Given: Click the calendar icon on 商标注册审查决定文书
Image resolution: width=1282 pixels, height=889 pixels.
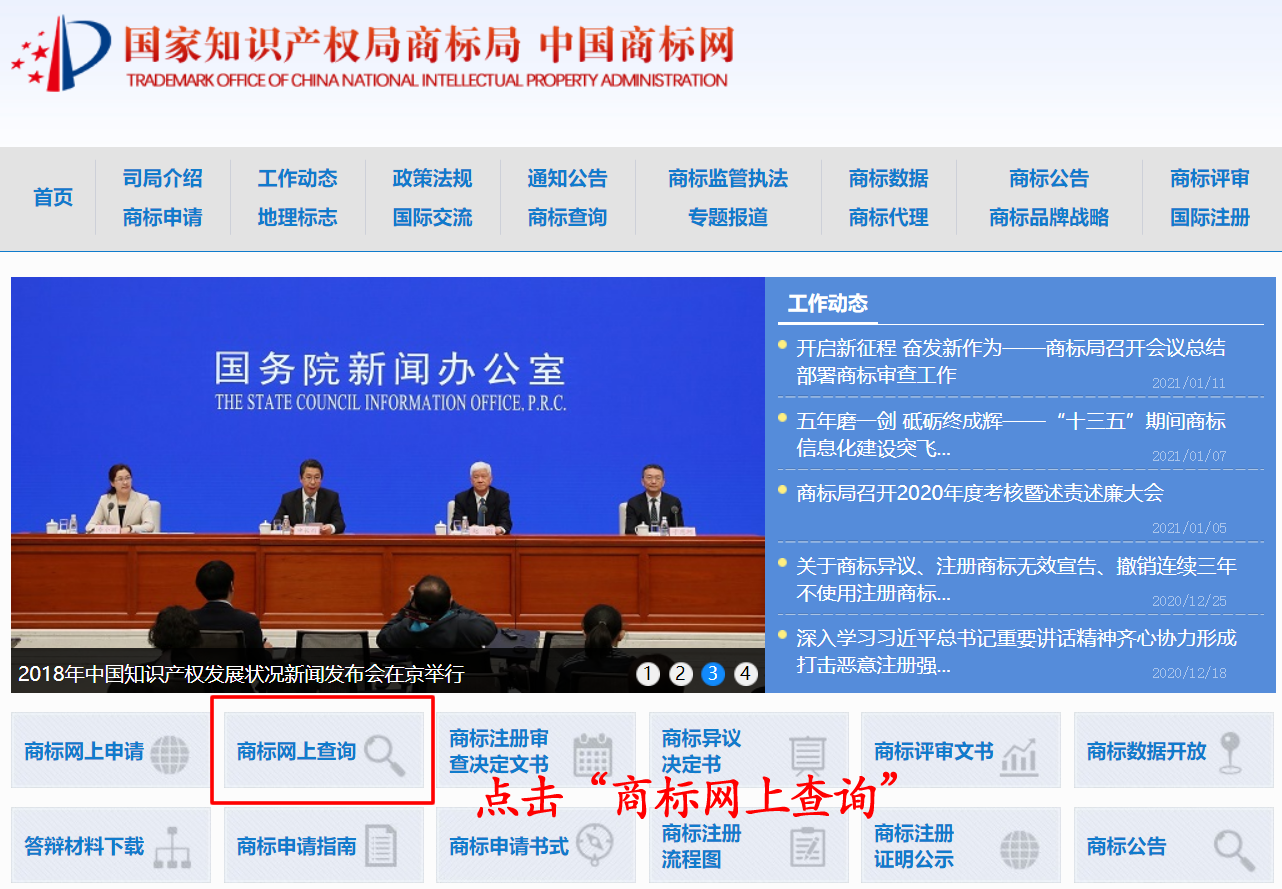Looking at the screenshot, I should pyautogui.click(x=593, y=755).
